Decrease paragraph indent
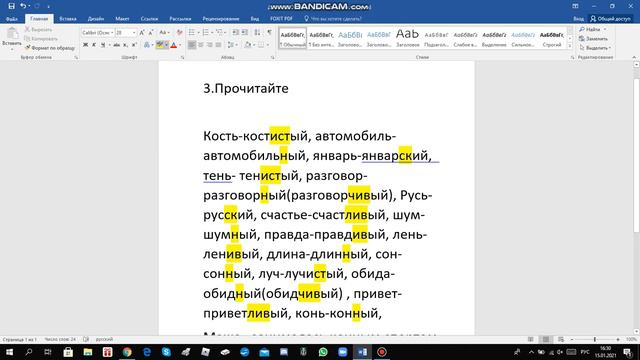Image resolution: width=640 pixels, height=360 pixels. (x=236, y=33)
